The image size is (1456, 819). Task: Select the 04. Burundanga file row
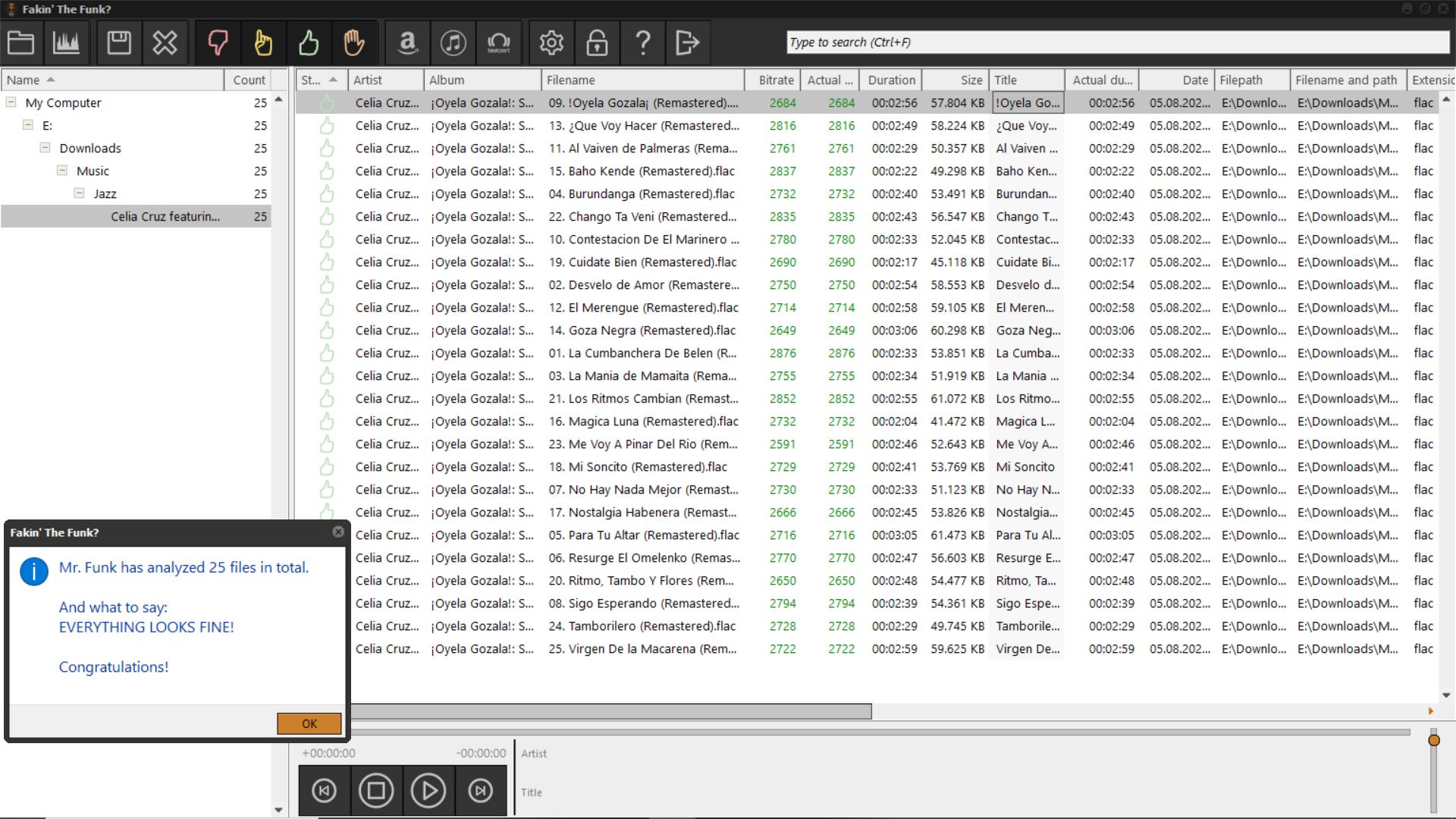coord(642,194)
